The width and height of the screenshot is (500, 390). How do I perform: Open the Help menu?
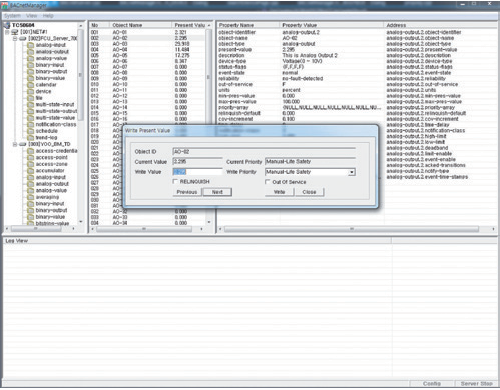click(48, 16)
